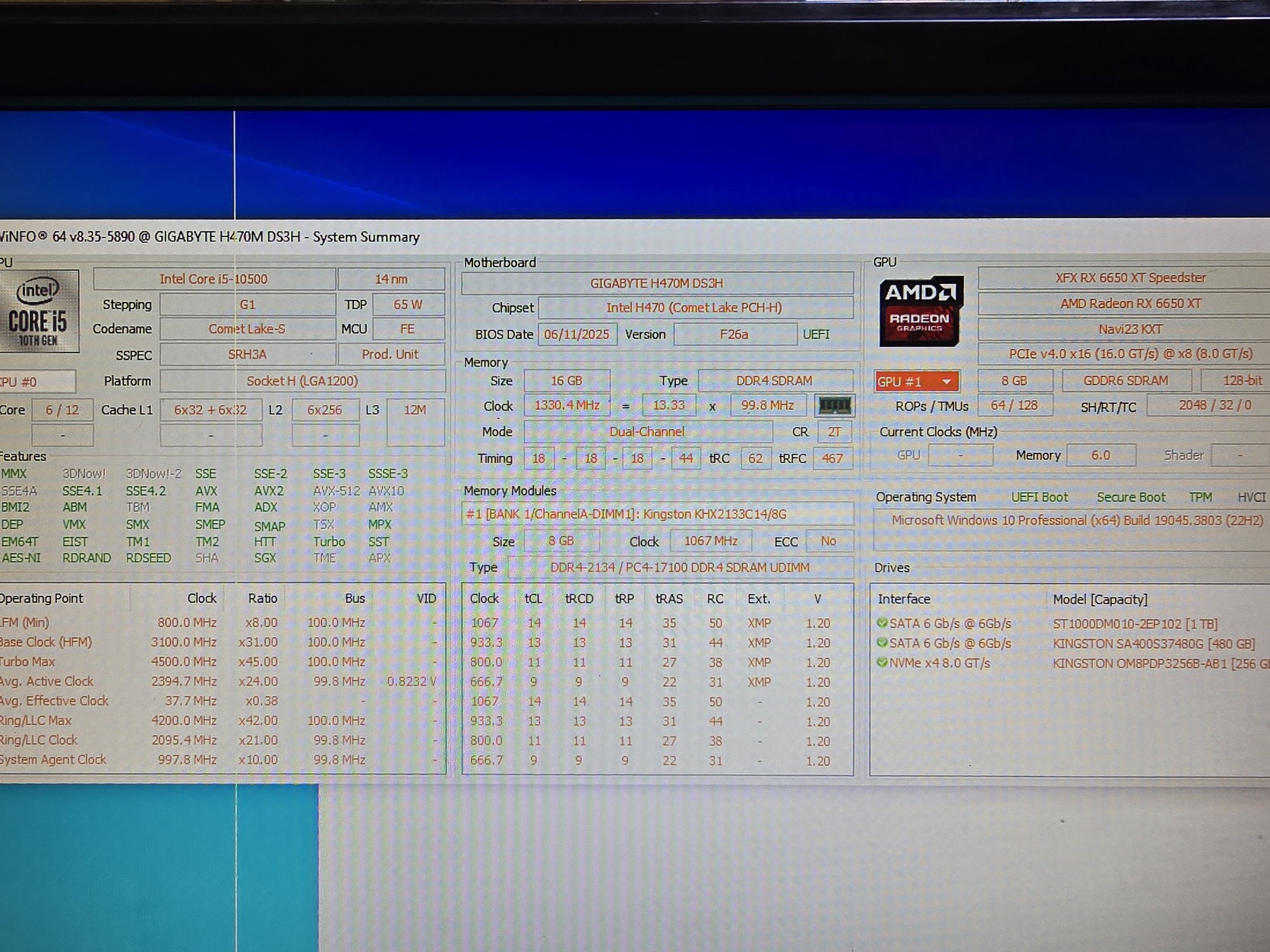Click the memory module chip icon
This screenshot has height=952, width=1270.
[x=834, y=405]
